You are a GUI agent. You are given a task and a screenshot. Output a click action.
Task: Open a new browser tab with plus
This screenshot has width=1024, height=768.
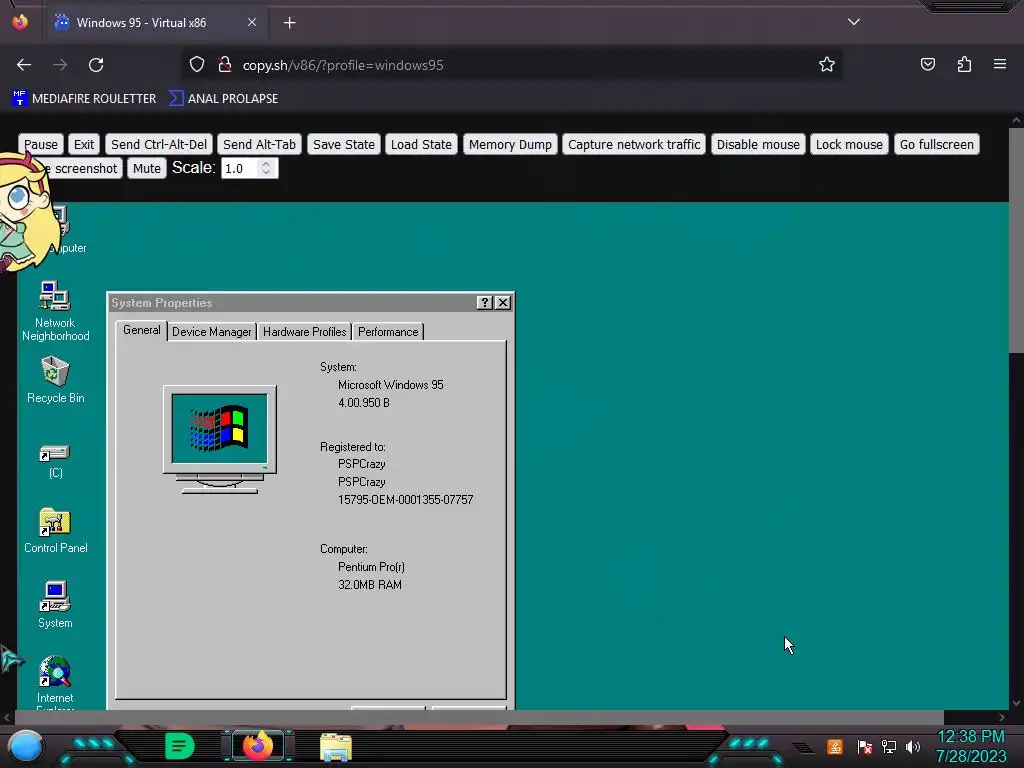click(x=289, y=23)
